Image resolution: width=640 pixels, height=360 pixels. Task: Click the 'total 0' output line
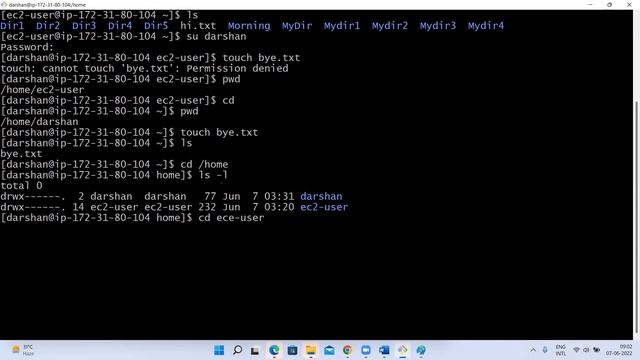[x=21, y=186]
